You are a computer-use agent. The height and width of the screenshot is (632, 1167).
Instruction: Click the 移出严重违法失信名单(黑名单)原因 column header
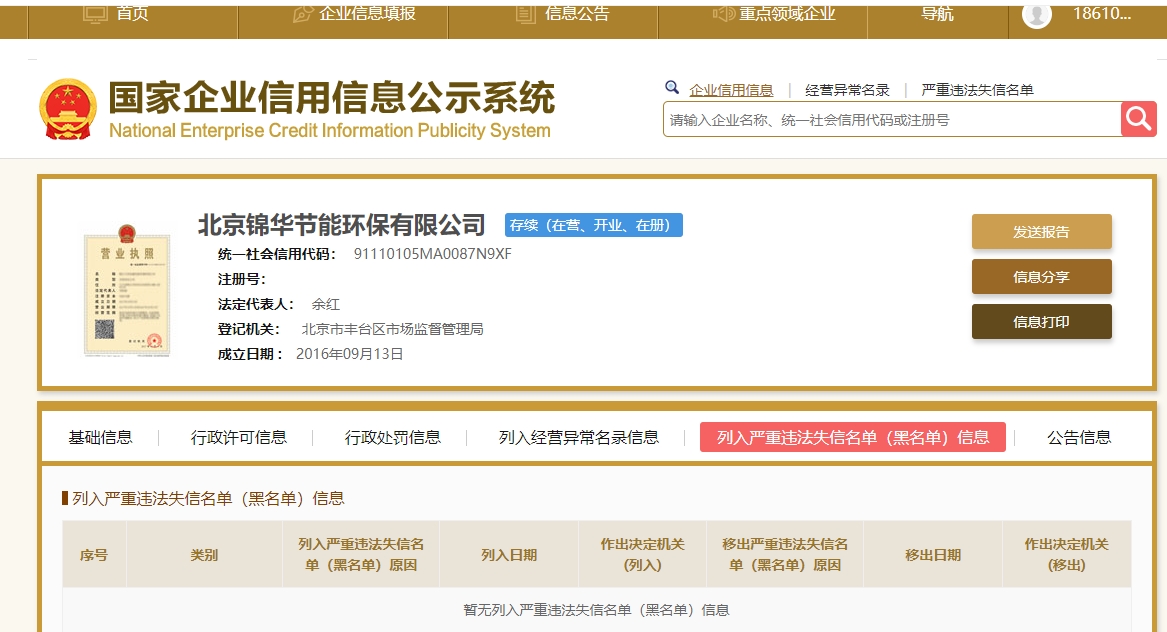(x=784, y=555)
